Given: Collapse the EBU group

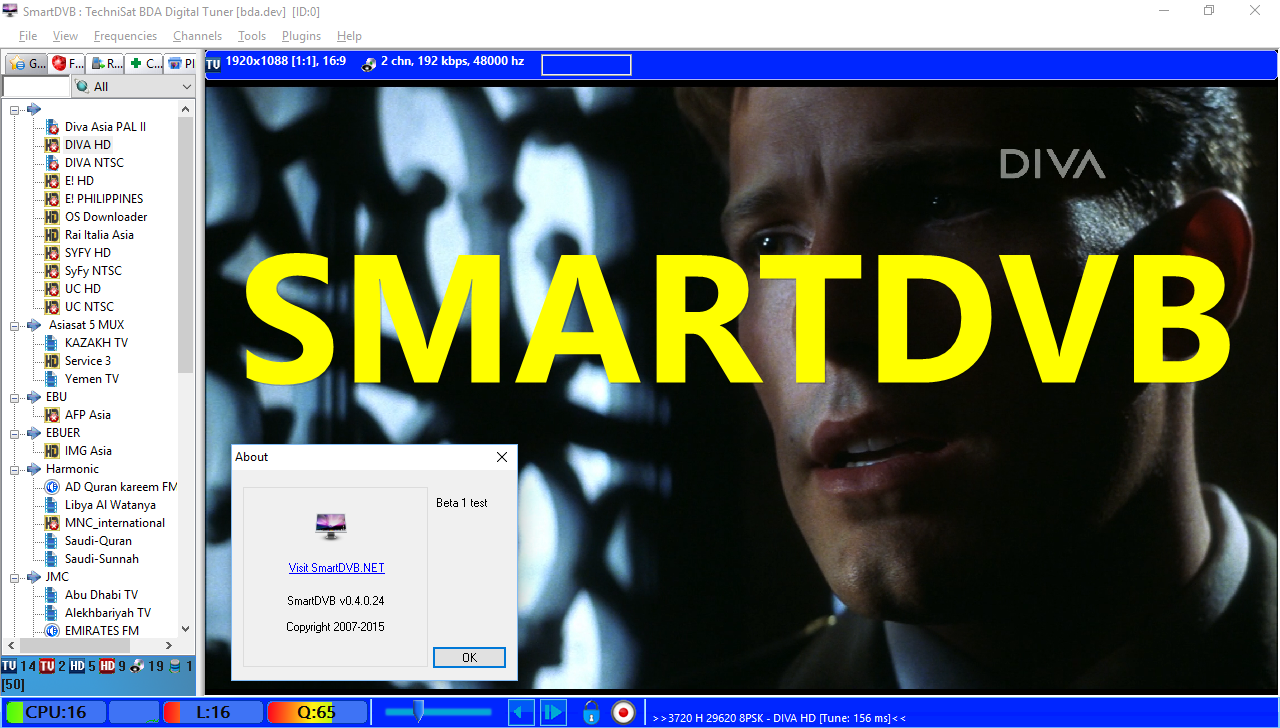Looking at the screenshot, I should click(x=15, y=397).
